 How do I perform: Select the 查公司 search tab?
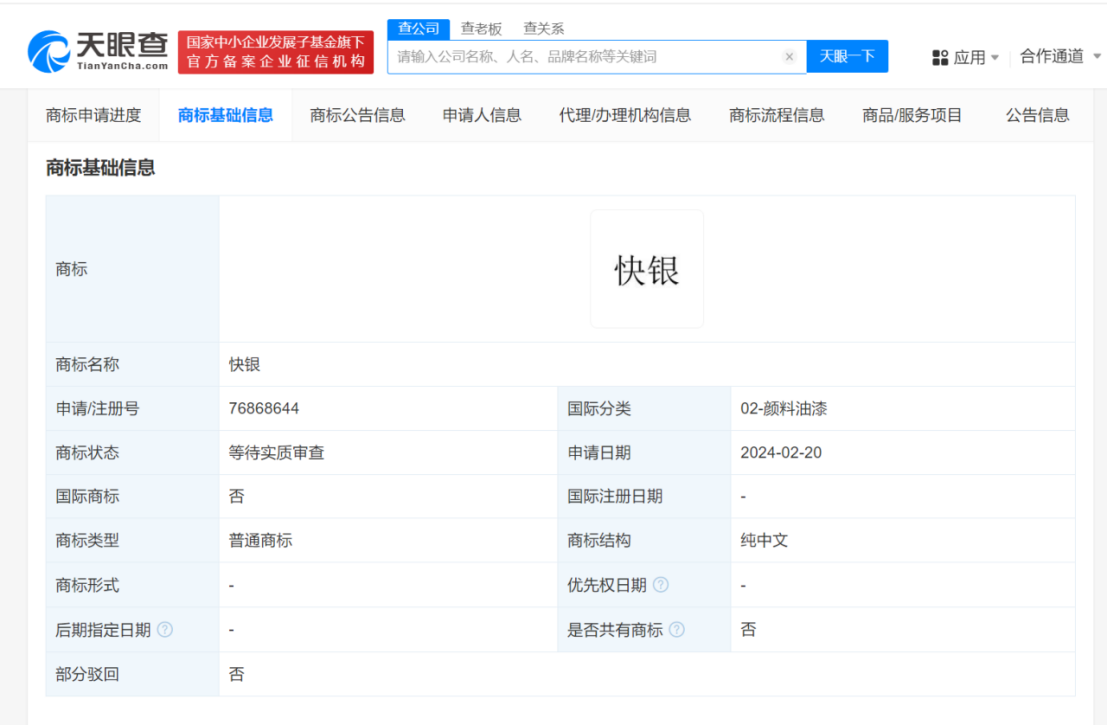(418, 29)
